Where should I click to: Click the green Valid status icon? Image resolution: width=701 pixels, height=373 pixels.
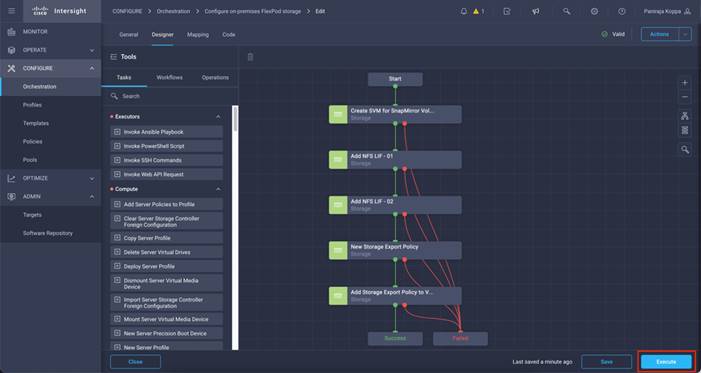tap(604, 34)
